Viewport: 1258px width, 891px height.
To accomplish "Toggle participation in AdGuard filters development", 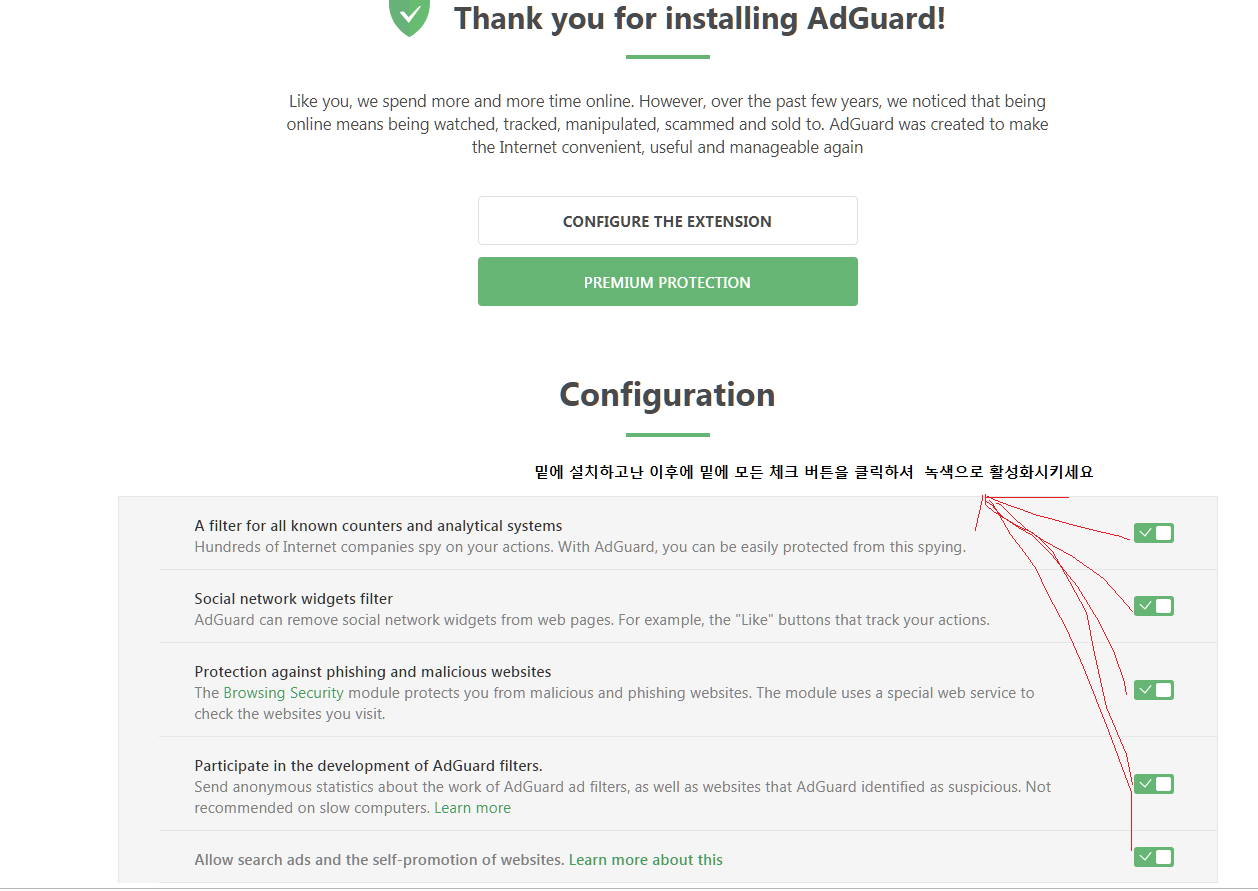I will point(1153,784).
